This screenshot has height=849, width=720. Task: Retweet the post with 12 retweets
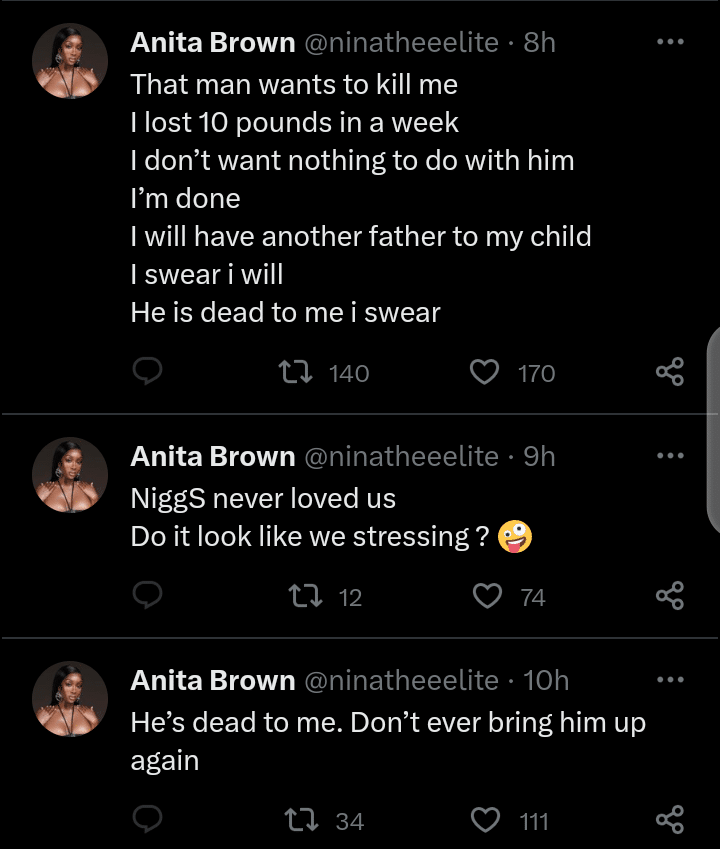297,597
